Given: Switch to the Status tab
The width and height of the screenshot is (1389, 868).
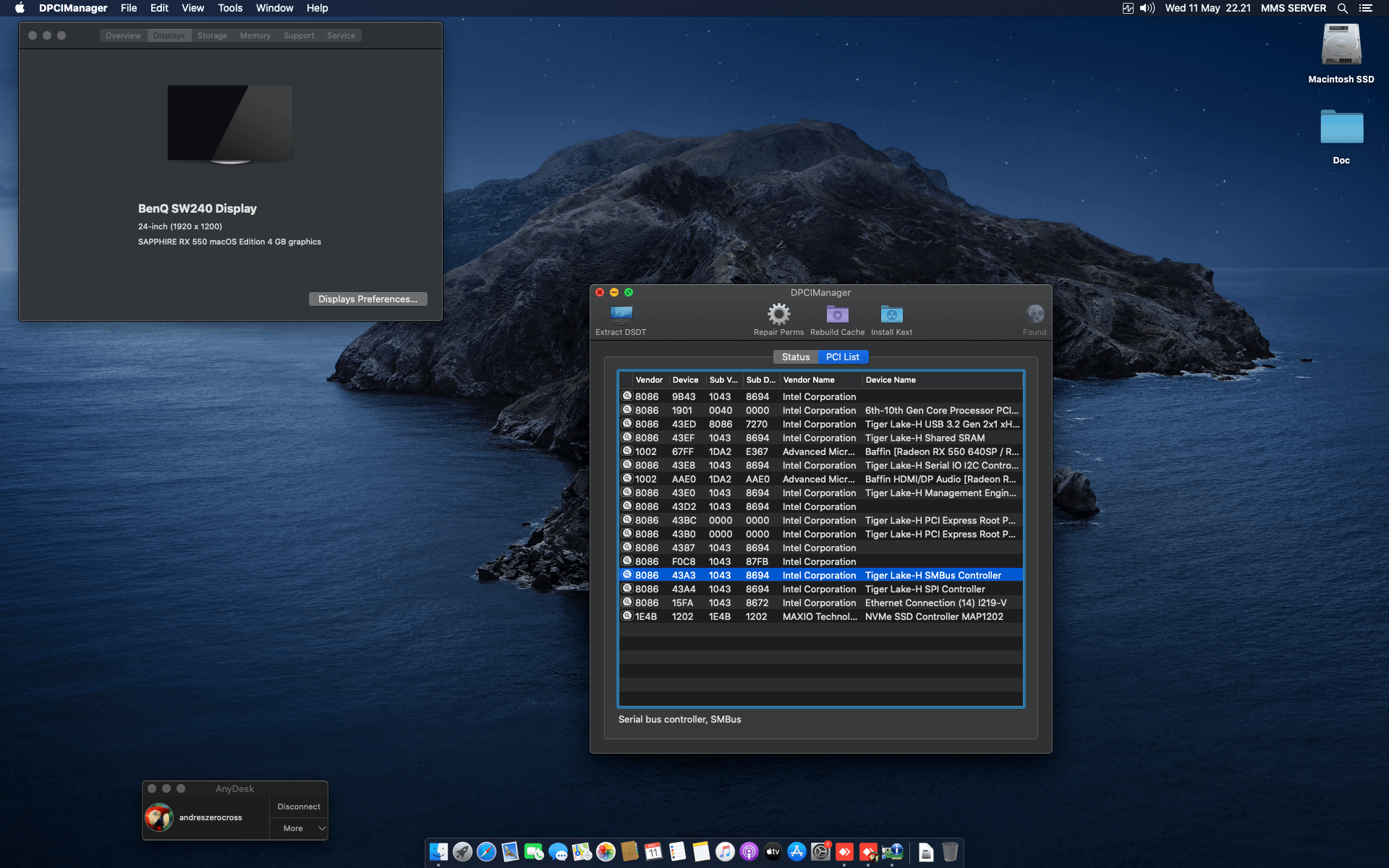Looking at the screenshot, I should (796, 357).
